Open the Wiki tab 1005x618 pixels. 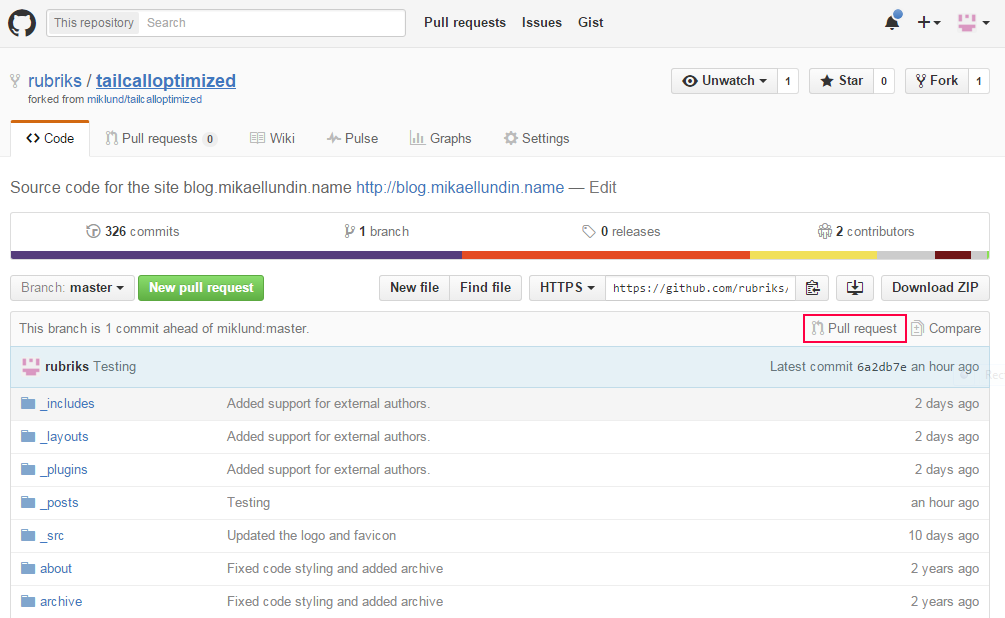click(272, 138)
